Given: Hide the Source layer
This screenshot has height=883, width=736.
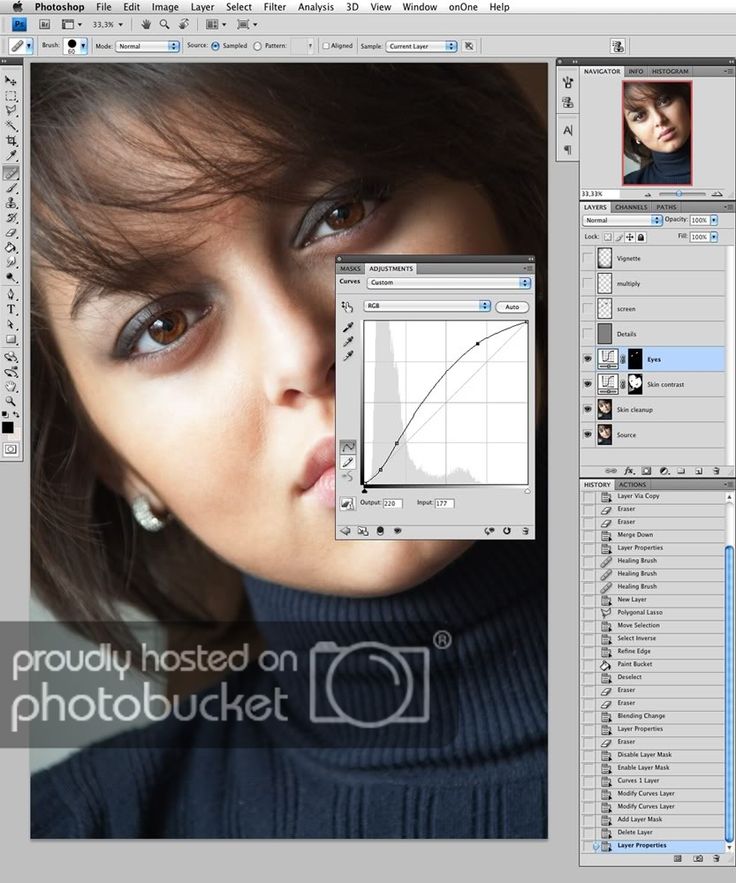Looking at the screenshot, I should pos(588,434).
